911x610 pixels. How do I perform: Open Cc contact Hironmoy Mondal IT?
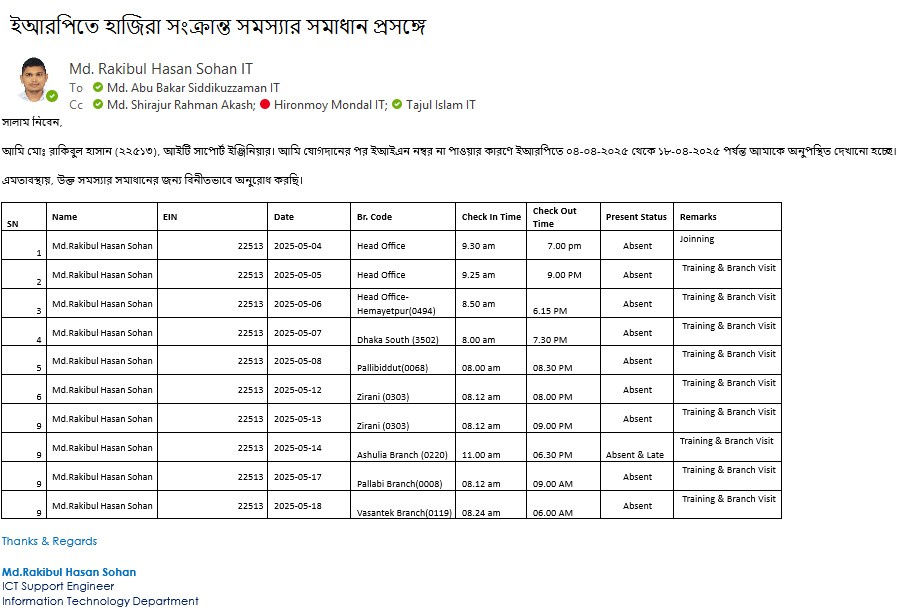pos(331,105)
